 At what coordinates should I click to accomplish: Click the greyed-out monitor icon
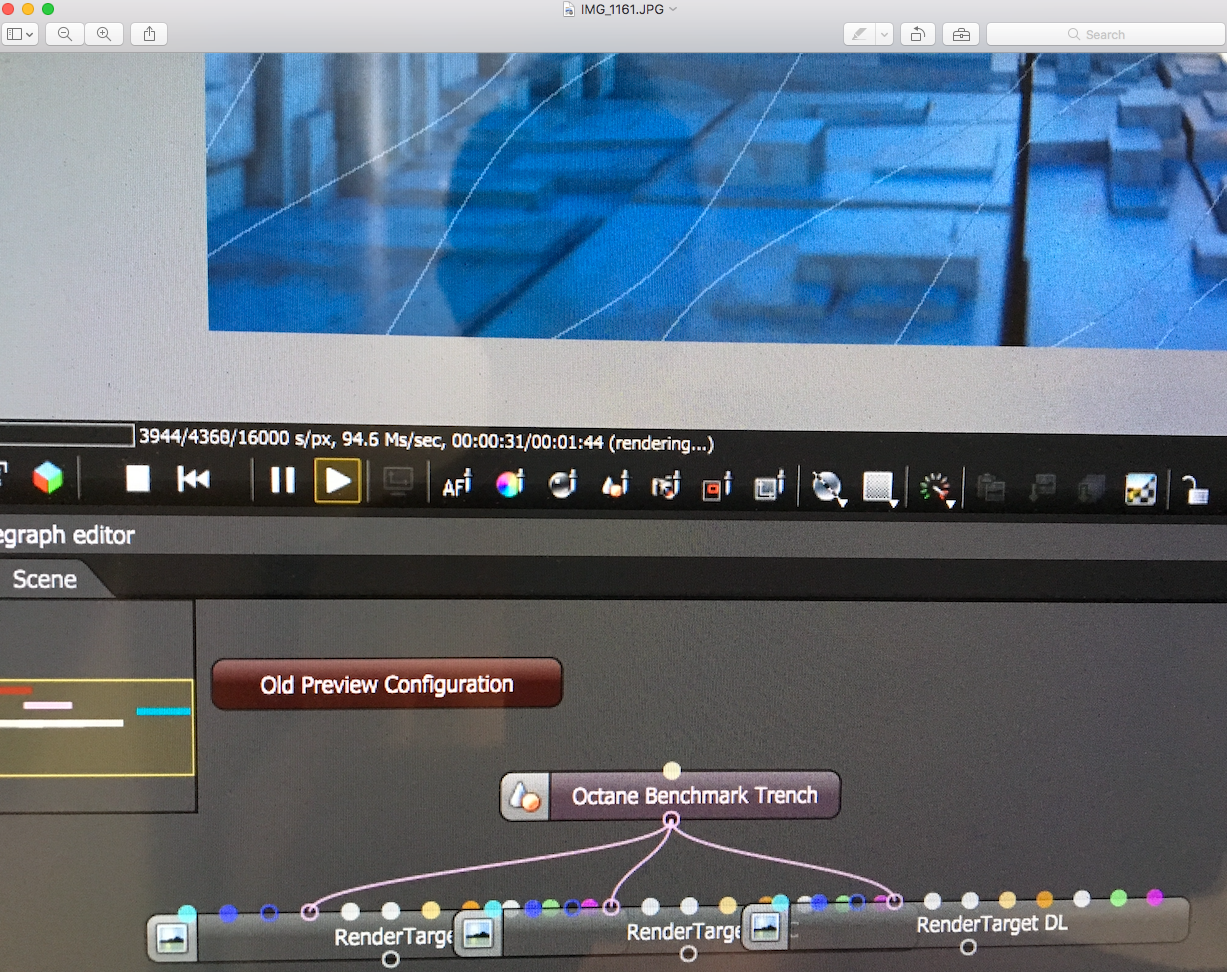pos(399,483)
